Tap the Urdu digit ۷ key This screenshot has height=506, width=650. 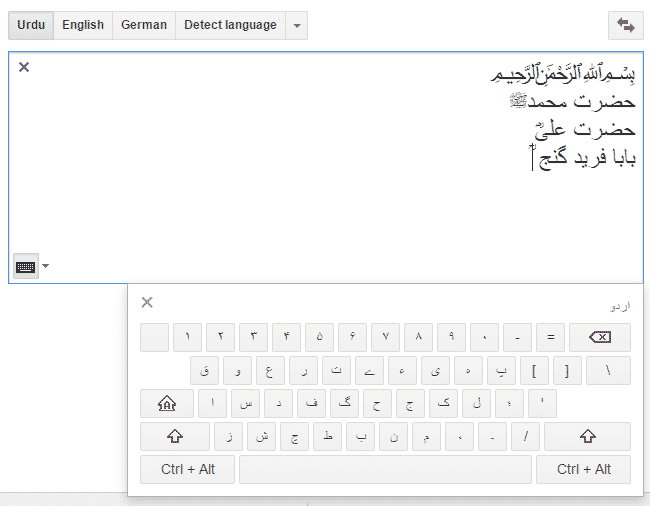[x=386, y=337]
